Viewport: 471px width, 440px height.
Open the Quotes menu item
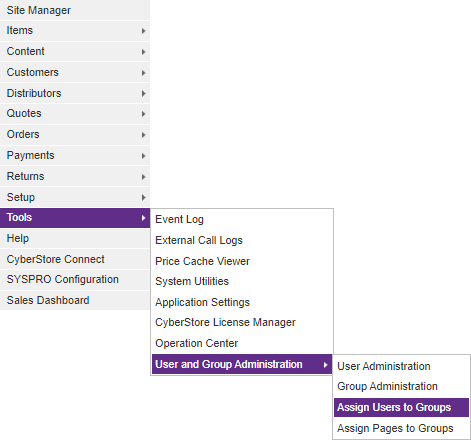pyautogui.click(x=75, y=114)
